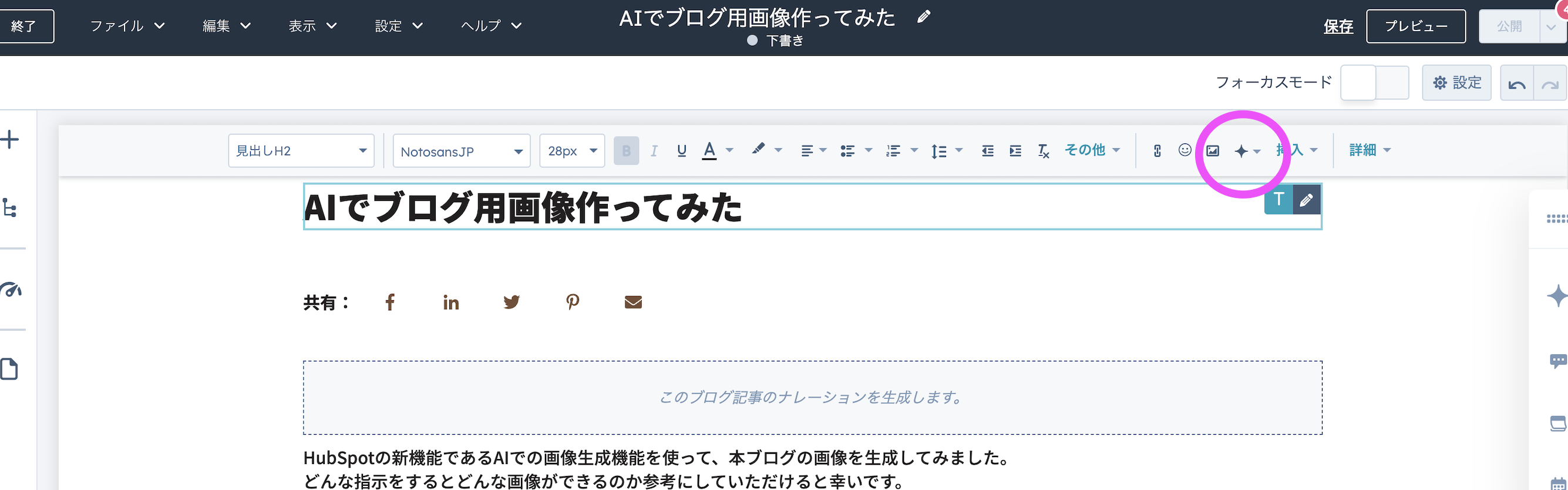Click the module edit pencil badge
Screen dimensions: 1568x490
pyautogui.click(x=1306, y=199)
